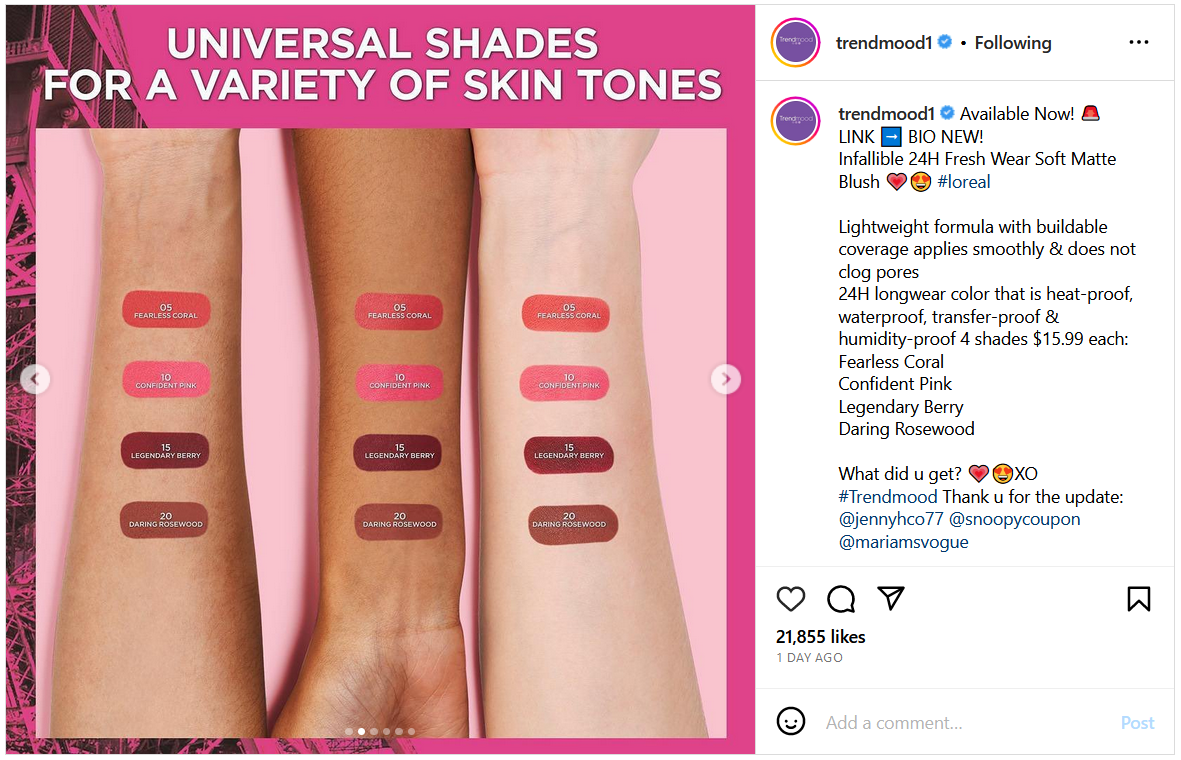Visit @mariamsvogue profile mention
This screenshot has height=760, width=1181.
tap(903, 542)
